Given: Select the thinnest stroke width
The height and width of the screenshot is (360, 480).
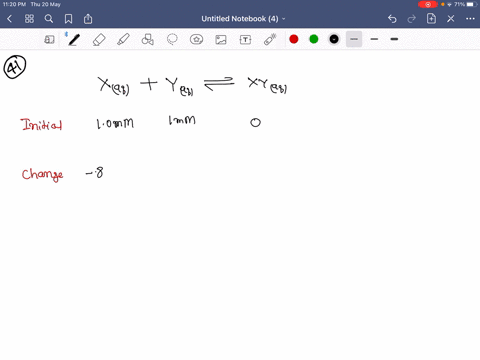Looking at the screenshot, I should (354, 39).
